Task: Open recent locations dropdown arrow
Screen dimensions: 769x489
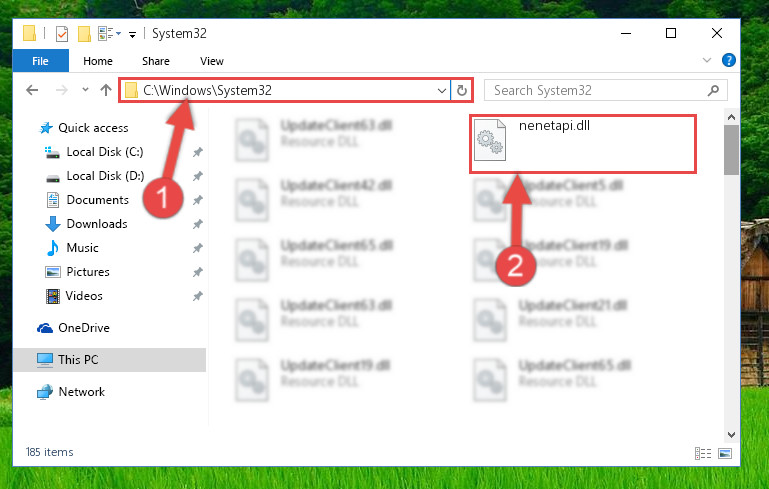Action: pyautogui.click(x=85, y=90)
